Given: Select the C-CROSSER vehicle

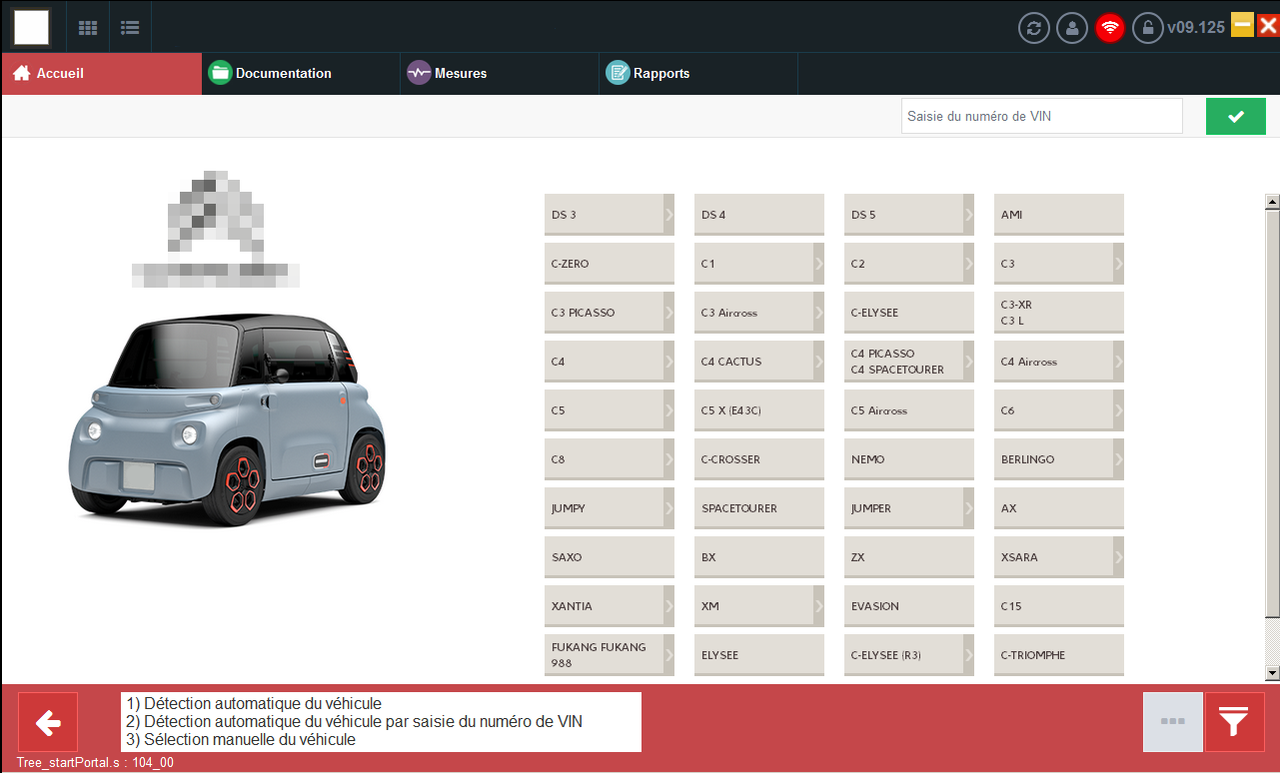Looking at the screenshot, I should click(759, 460).
